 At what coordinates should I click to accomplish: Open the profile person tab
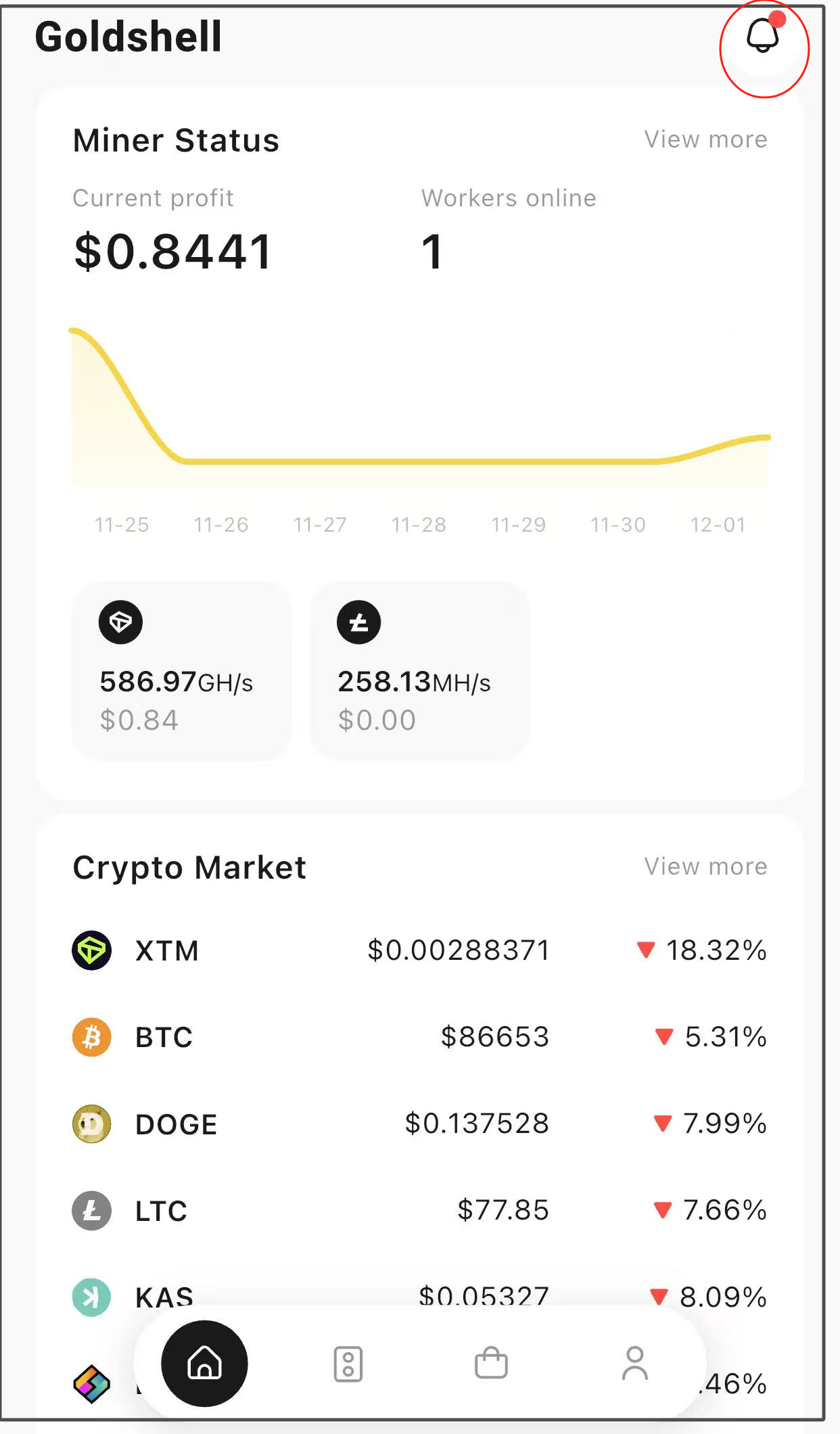click(635, 1363)
